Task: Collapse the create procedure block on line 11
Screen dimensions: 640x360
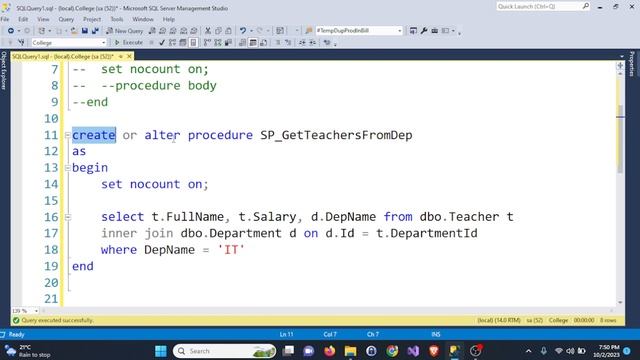Action: (x=67, y=135)
